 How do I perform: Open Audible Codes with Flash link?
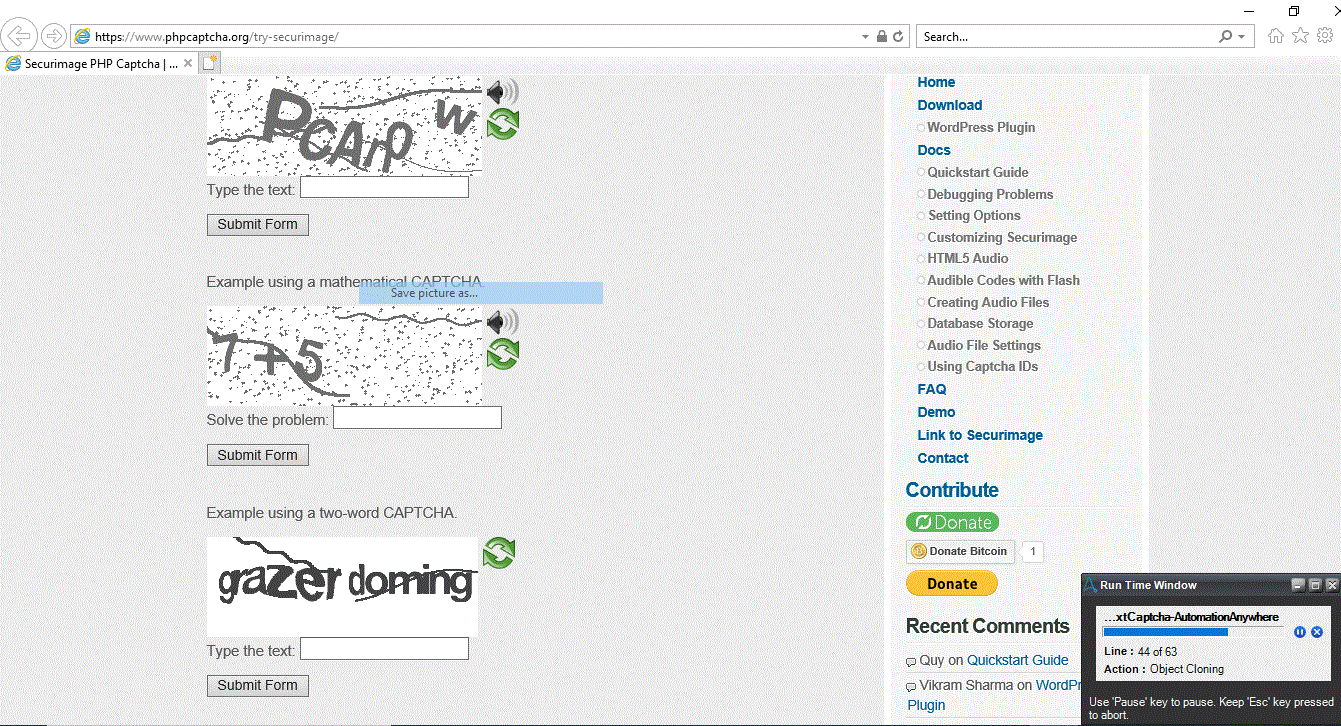pyautogui.click(x=1004, y=280)
